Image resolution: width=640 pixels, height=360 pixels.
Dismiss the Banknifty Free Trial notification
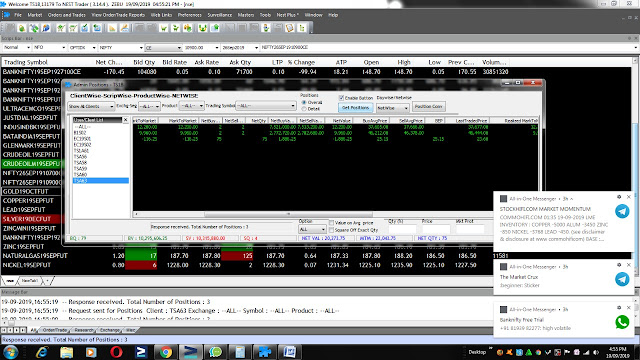pyautogui.click(x=629, y=308)
